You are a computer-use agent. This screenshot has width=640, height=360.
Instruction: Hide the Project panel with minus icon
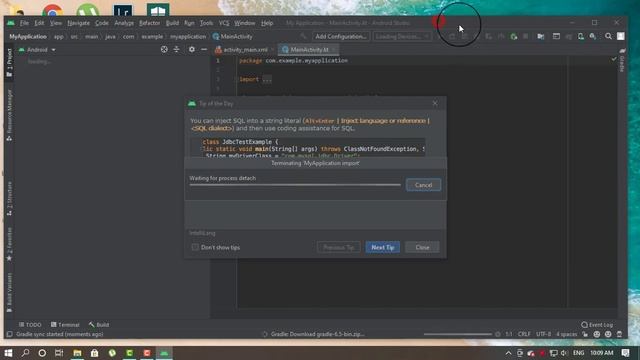204,49
